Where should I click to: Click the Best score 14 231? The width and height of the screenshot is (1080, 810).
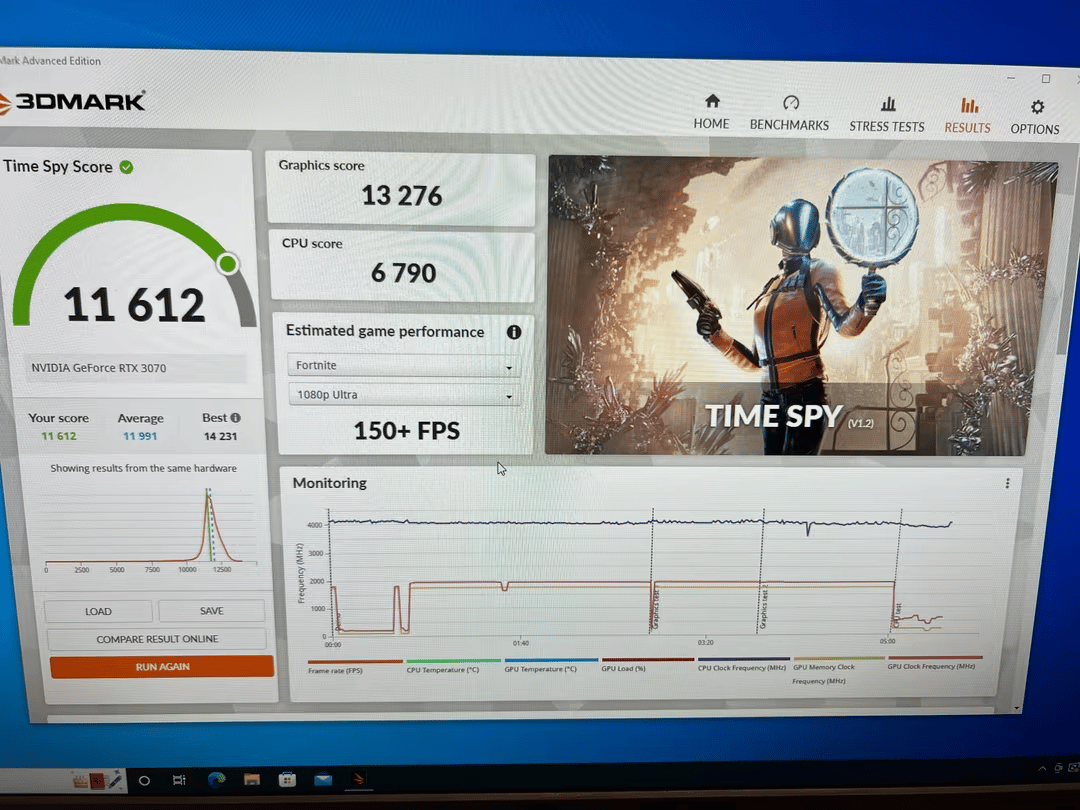pos(220,436)
